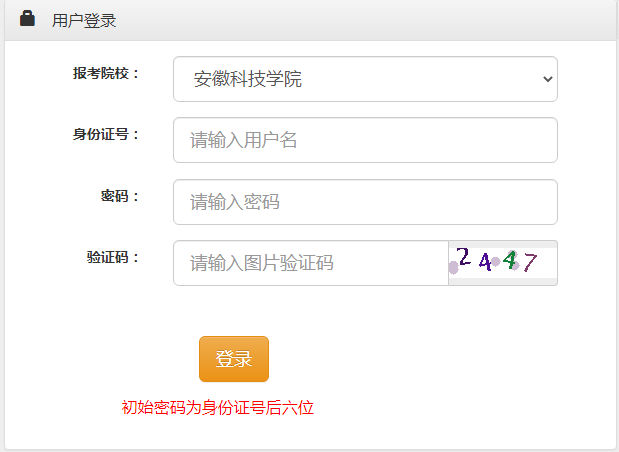Select the 安徽科技学院 text in the combo box
Screen dimensions: 619x452
[x=248, y=79]
